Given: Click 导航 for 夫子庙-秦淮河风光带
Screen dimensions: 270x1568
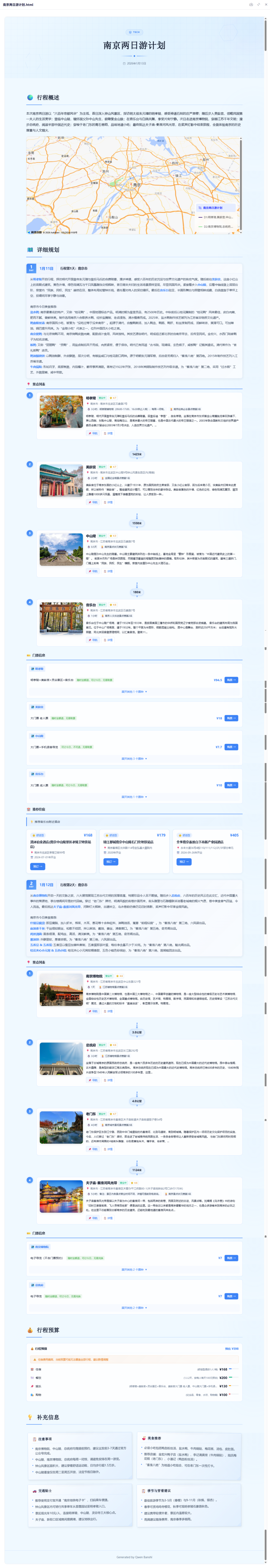Looking at the screenshot, I should tap(93, 1218).
